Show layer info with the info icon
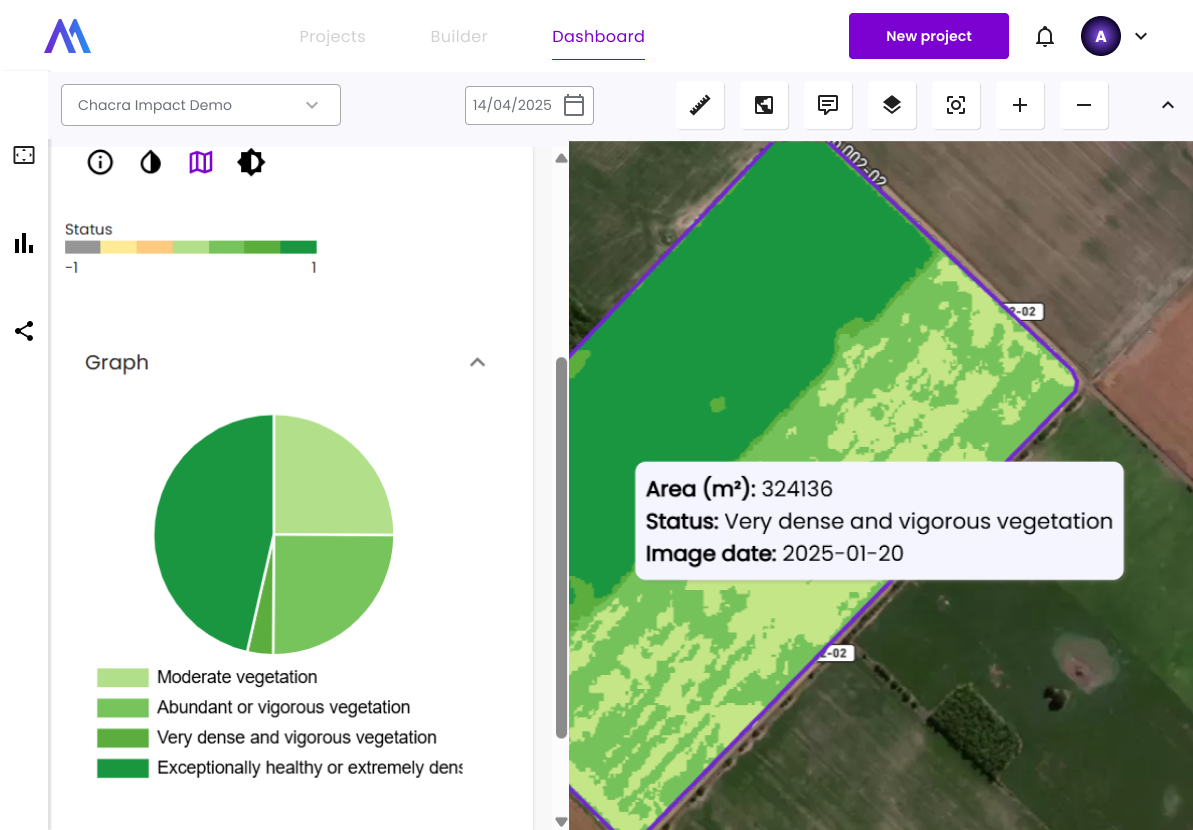Image resolution: width=1193 pixels, height=830 pixels. (x=100, y=162)
